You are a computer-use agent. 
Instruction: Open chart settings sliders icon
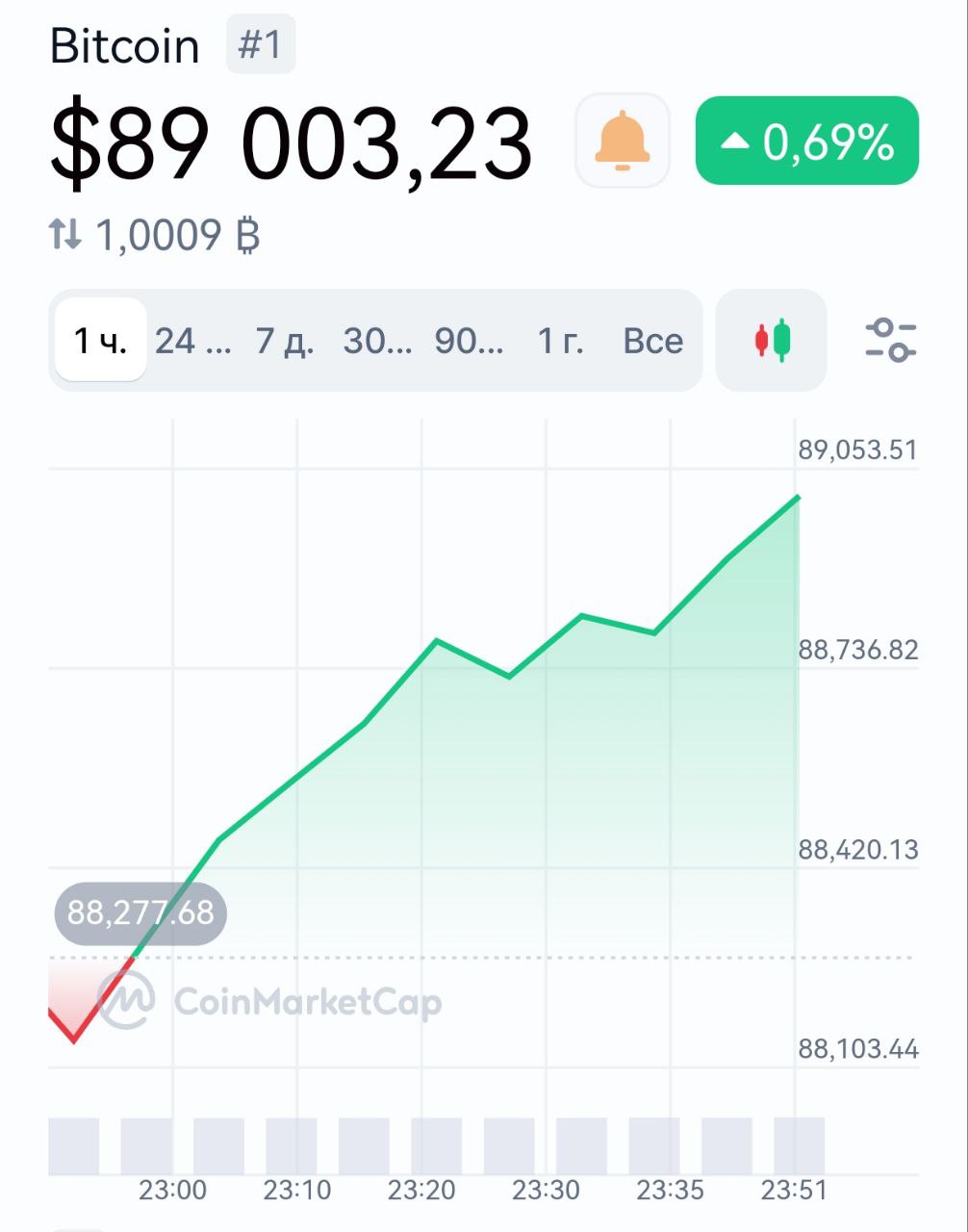point(890,341)
